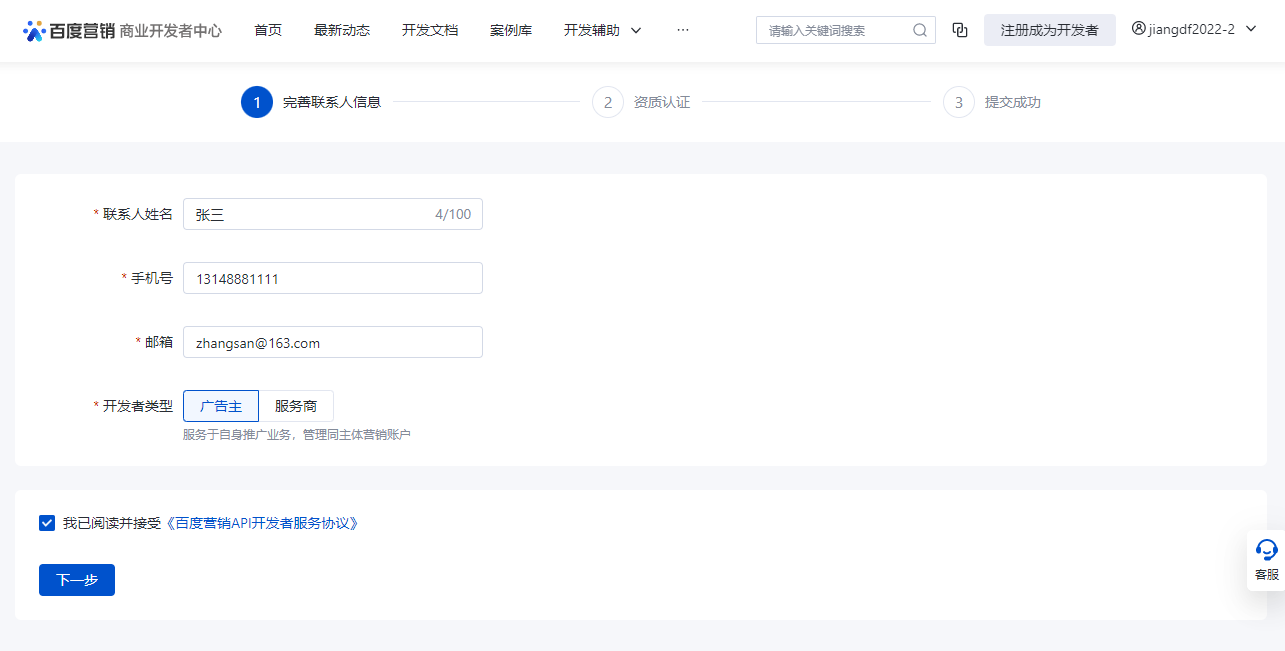Open the 开发文档 menu item
Screen dimensions: 1285x651
coord(430,30)
